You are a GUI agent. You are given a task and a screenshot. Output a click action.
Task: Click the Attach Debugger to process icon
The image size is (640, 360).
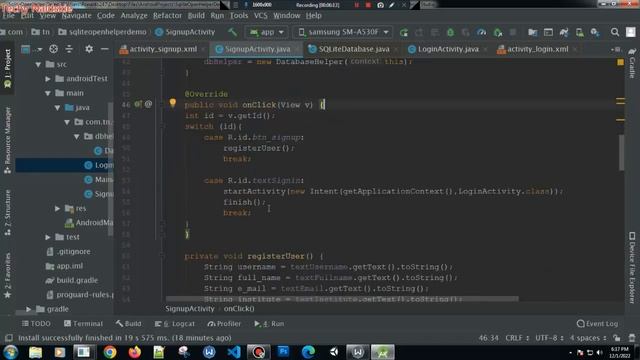[x=498, y=32]
